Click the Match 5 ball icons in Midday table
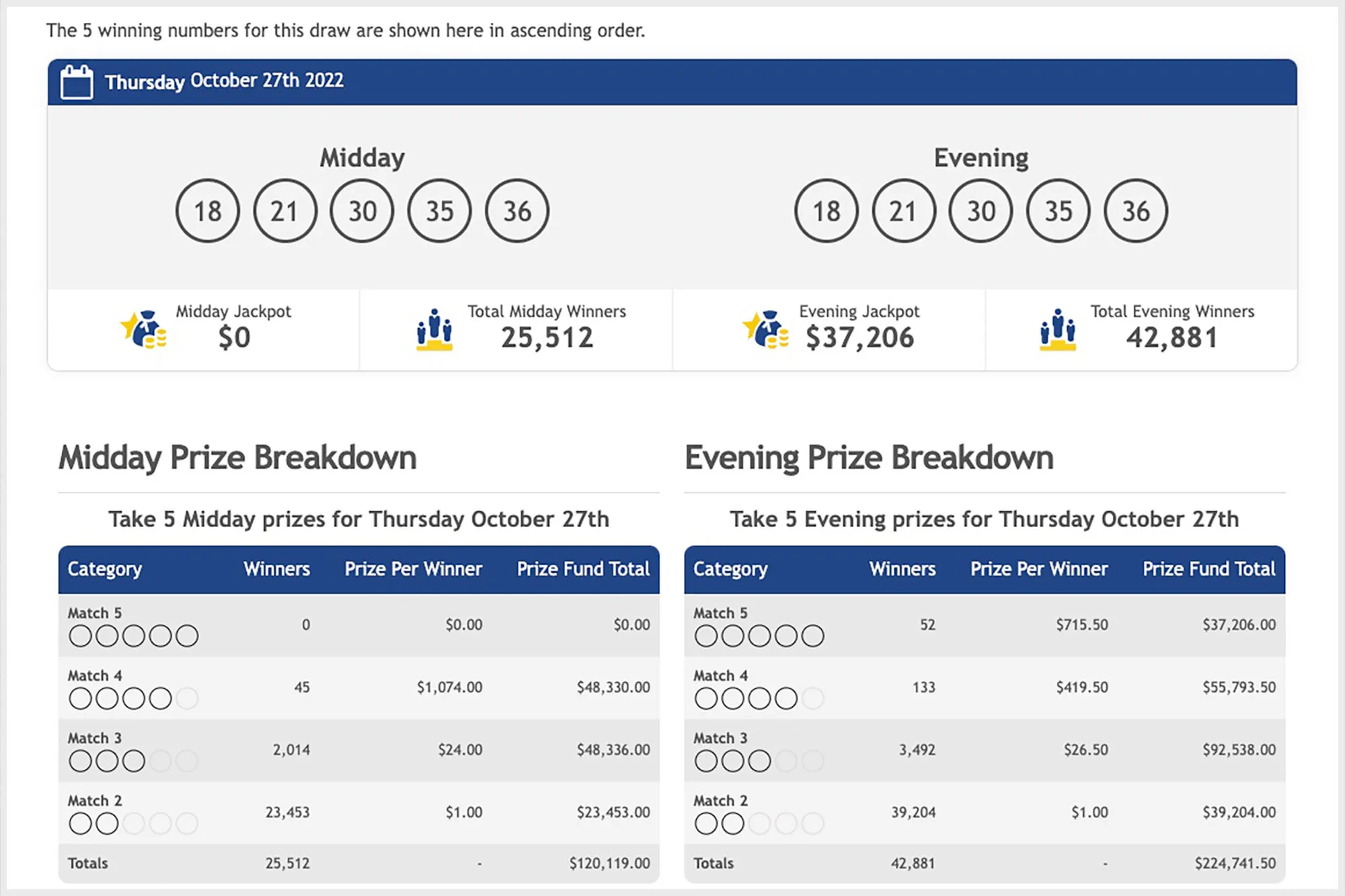This screenshot has height=896, width=1345. pyautogui.click(x=132, y=635)
